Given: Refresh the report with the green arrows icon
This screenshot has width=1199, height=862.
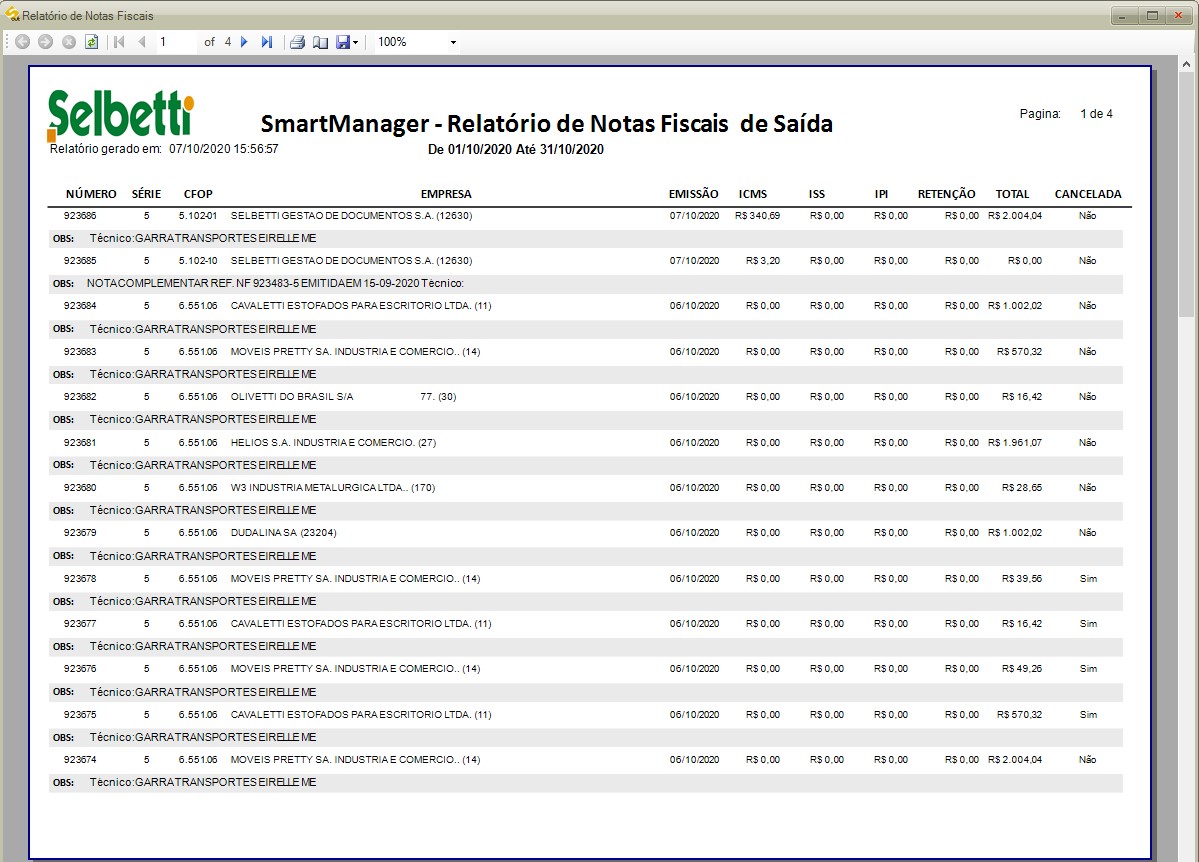Looking at the screenshot, I should pos(92,42).
